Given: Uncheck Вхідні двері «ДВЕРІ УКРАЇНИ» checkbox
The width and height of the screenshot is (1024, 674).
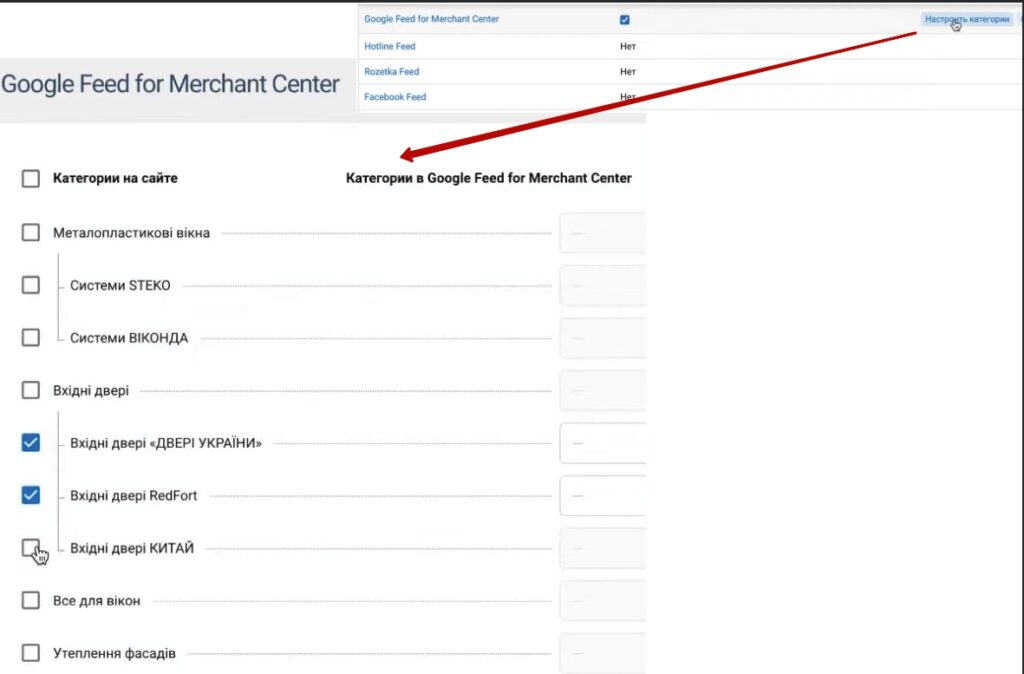Looking at the screenshot, I should click(x=31, y=443).
